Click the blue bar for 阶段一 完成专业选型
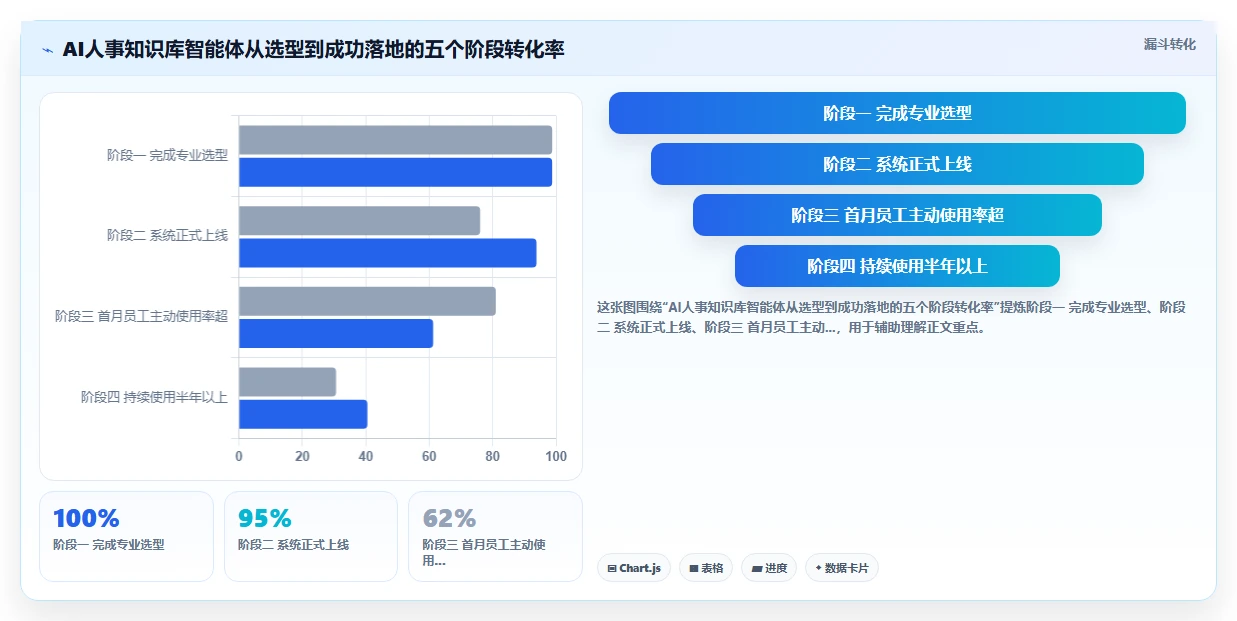 tap(395, 172)
